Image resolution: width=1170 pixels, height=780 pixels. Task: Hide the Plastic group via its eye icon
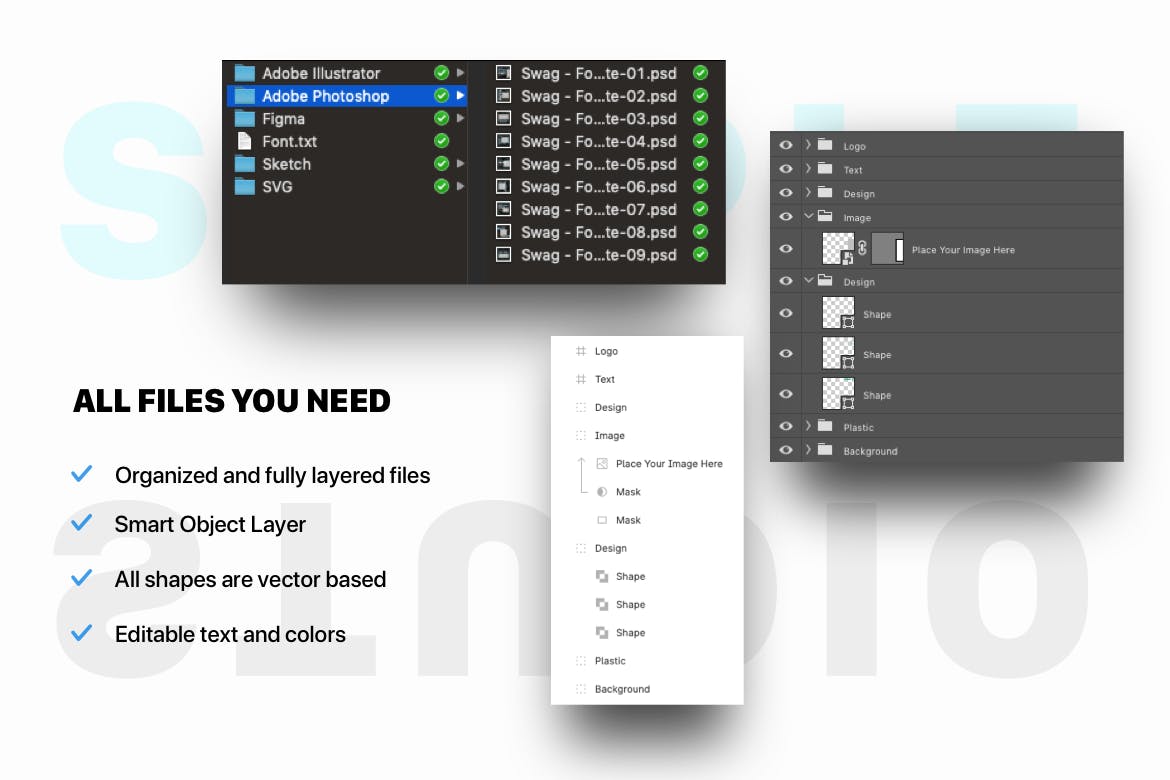point(786,426)
